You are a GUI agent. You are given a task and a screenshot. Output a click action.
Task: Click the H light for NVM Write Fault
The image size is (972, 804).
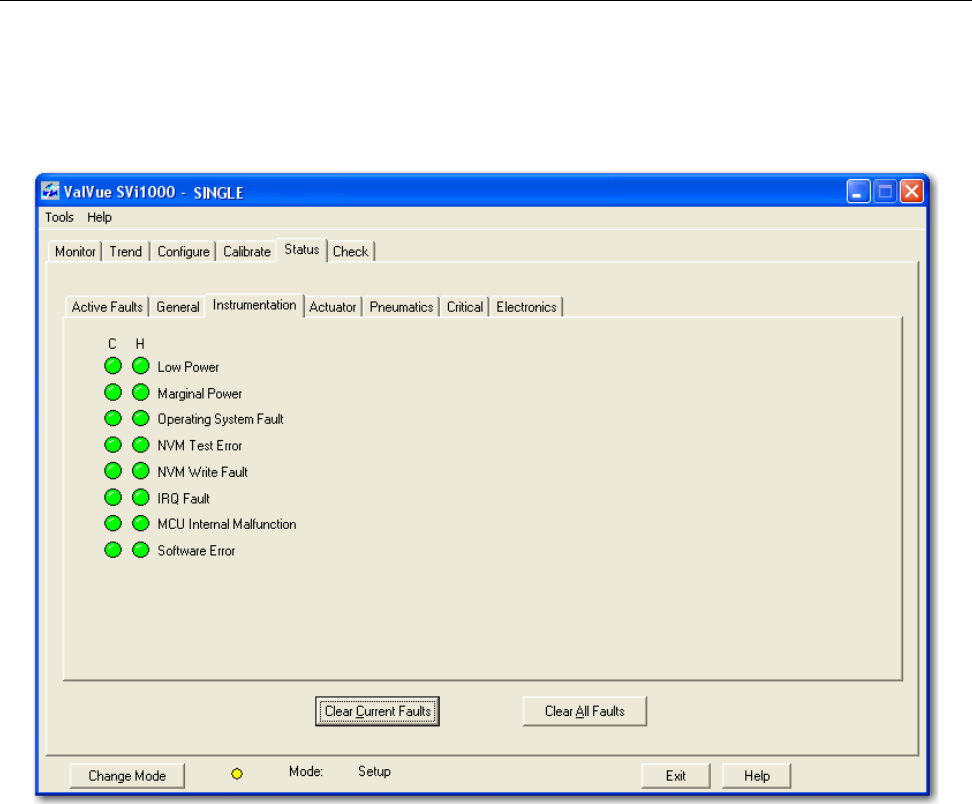[x=141, y=471]
